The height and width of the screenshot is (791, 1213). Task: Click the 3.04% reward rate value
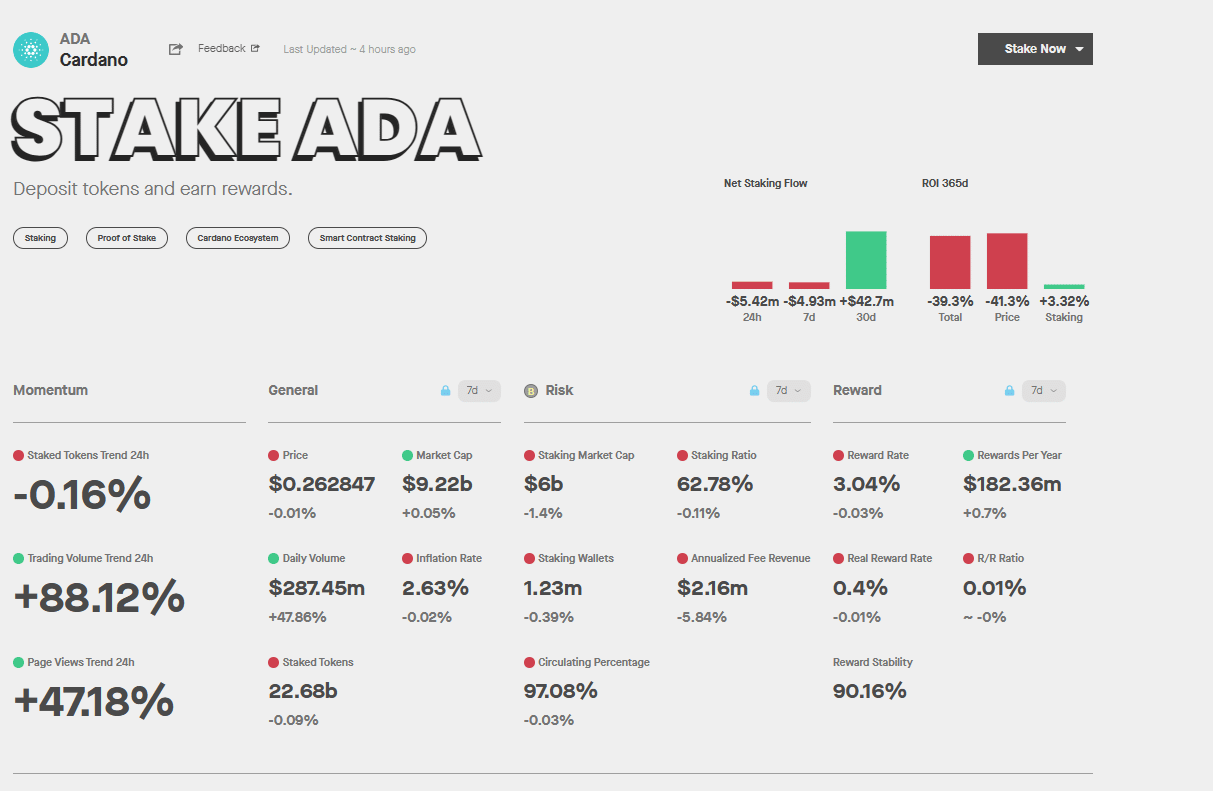[x=867, y=484]
